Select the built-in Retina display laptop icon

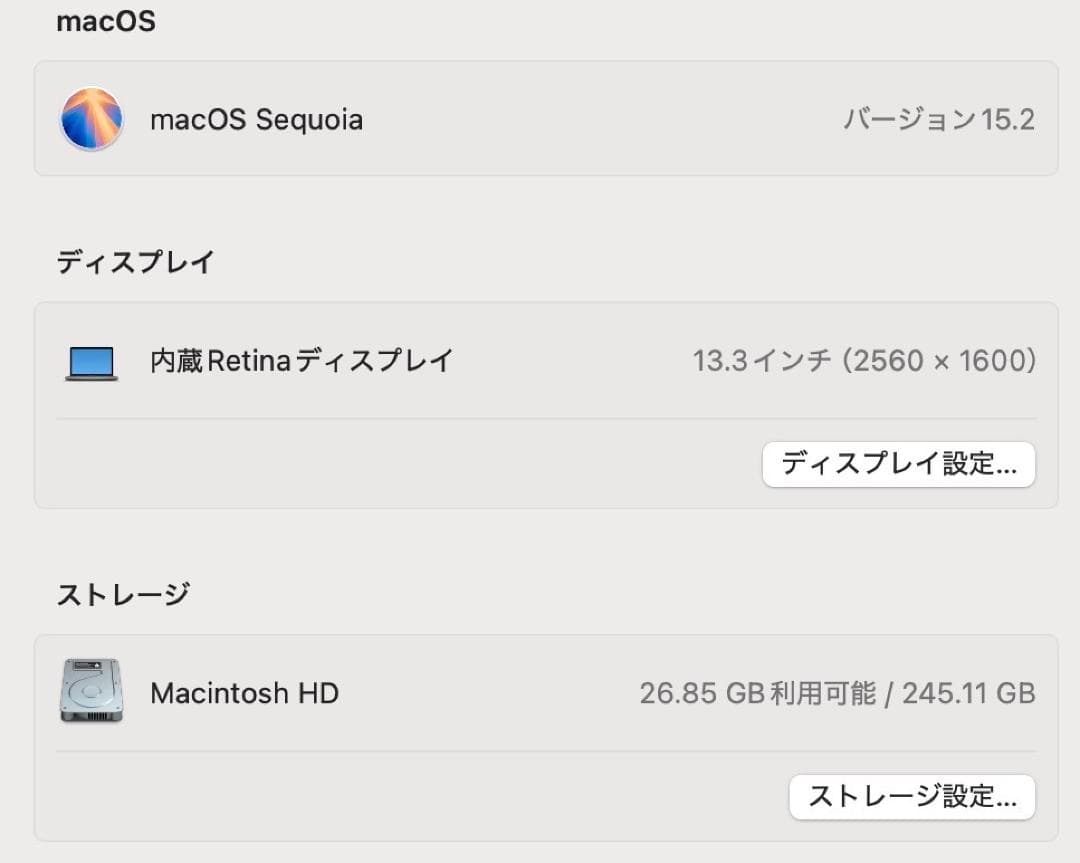point(91,362)
